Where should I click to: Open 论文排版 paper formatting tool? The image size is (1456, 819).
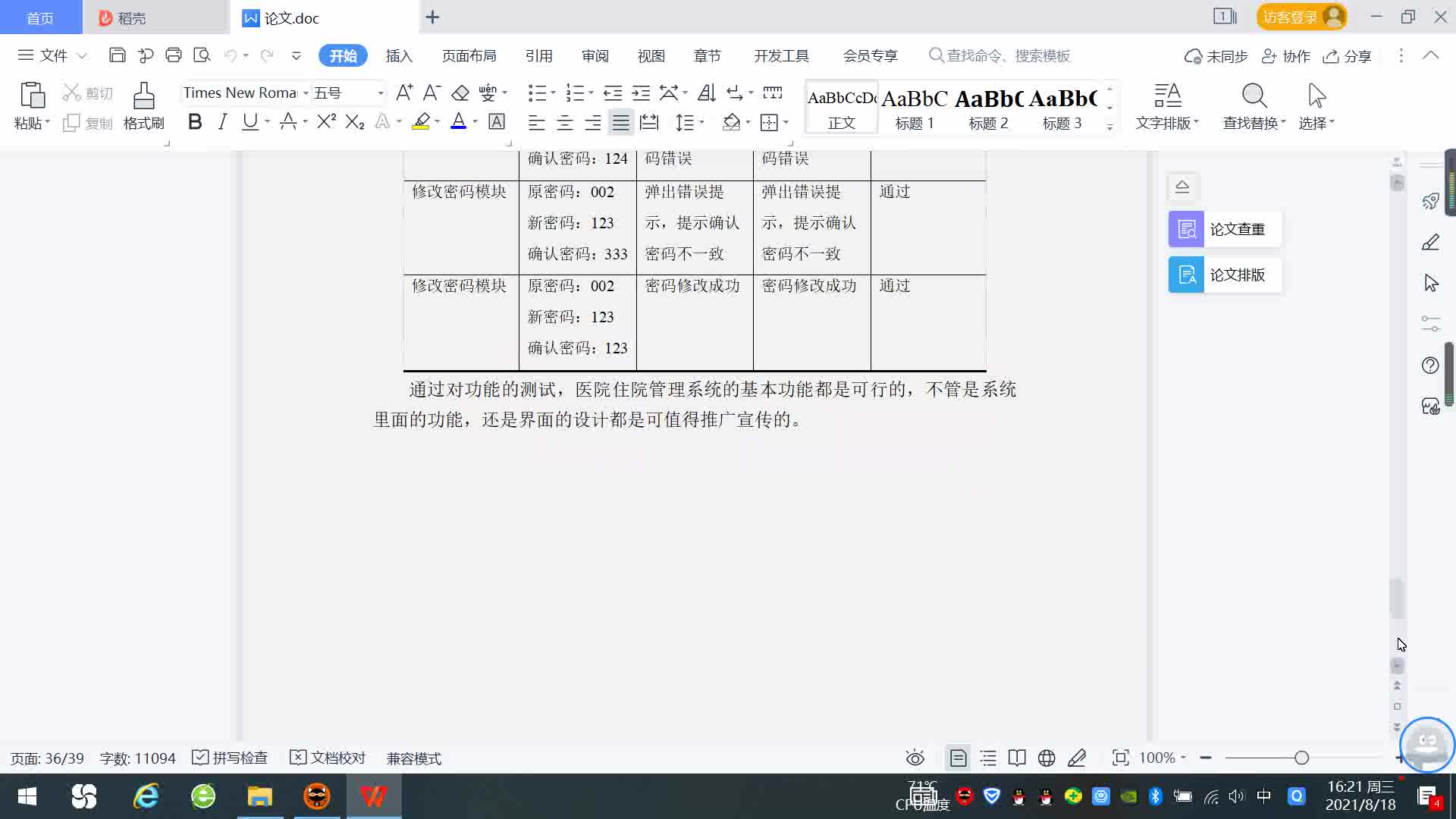(x=1225, y=275)
